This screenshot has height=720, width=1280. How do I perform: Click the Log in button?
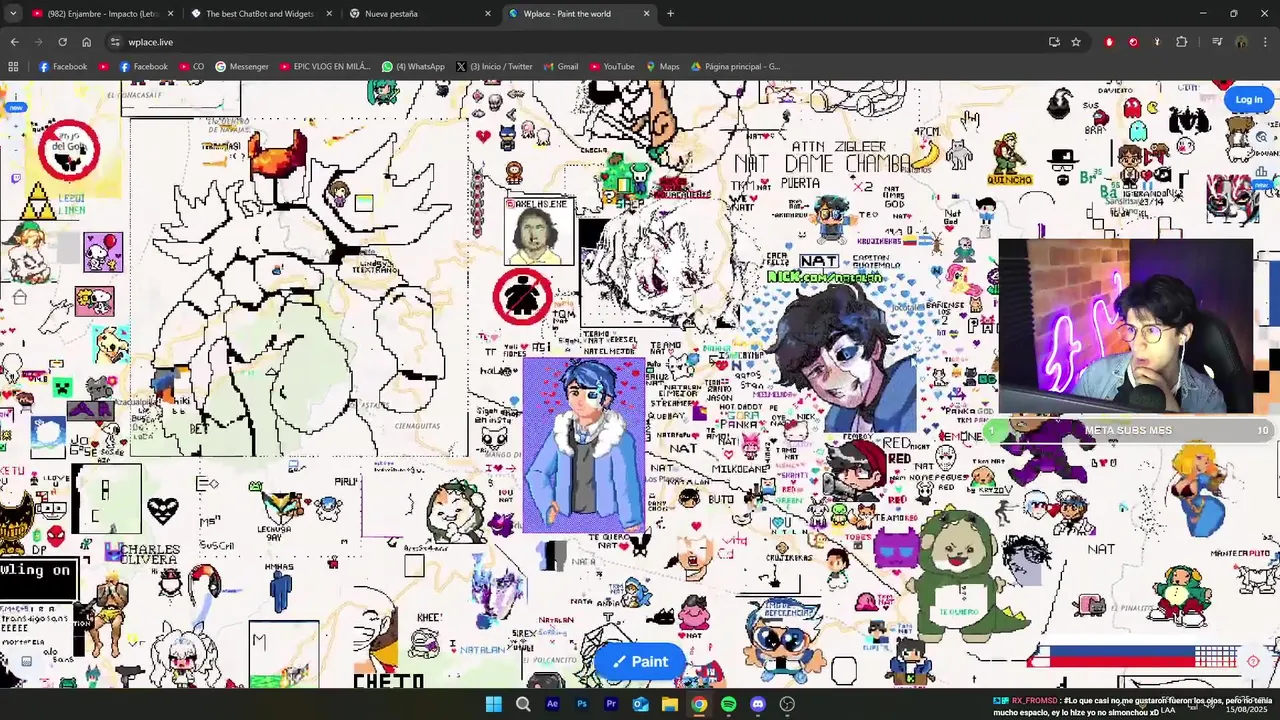click(1248, 99)
